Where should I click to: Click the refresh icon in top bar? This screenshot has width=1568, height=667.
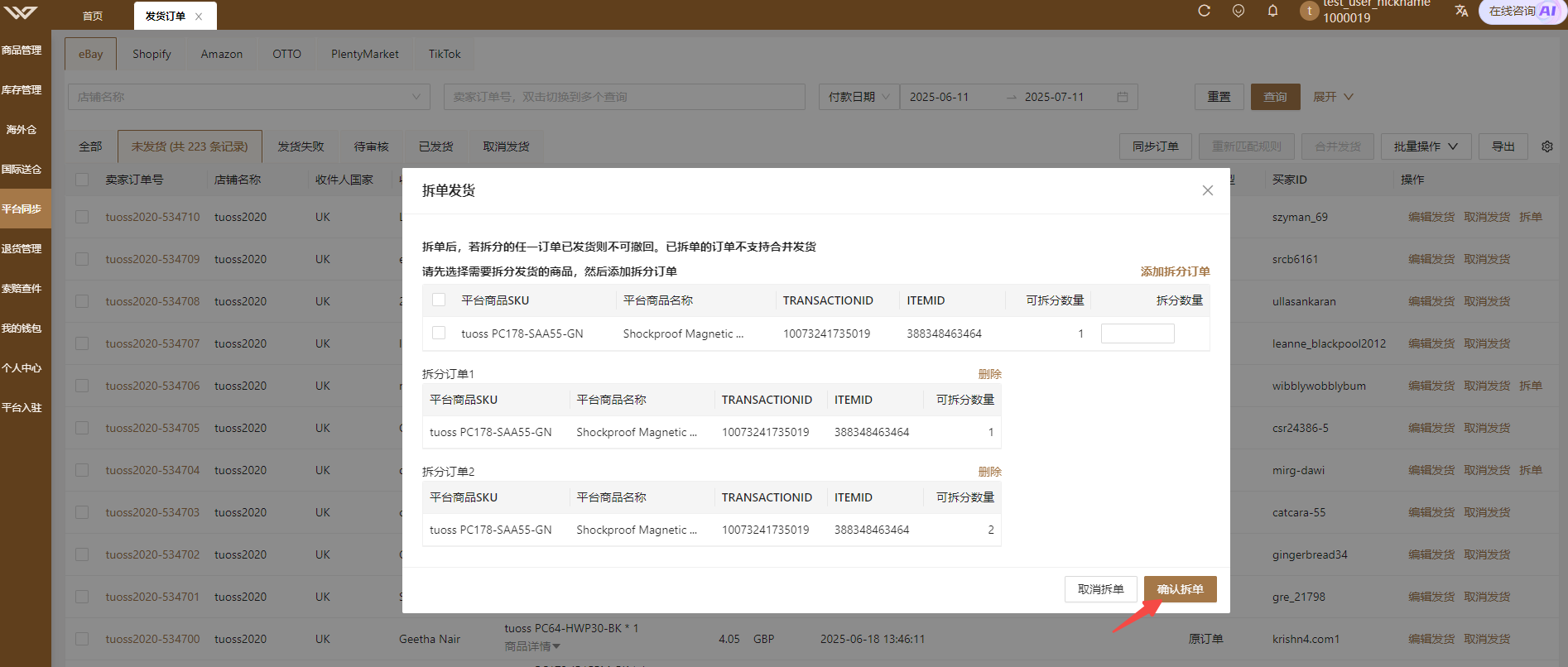1204,11
